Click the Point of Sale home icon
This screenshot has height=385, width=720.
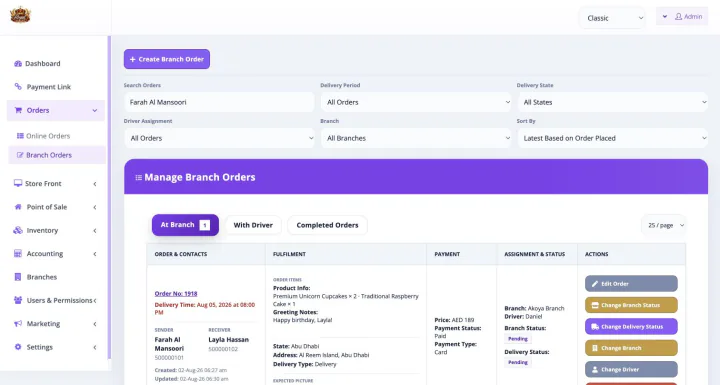[18, 207]
